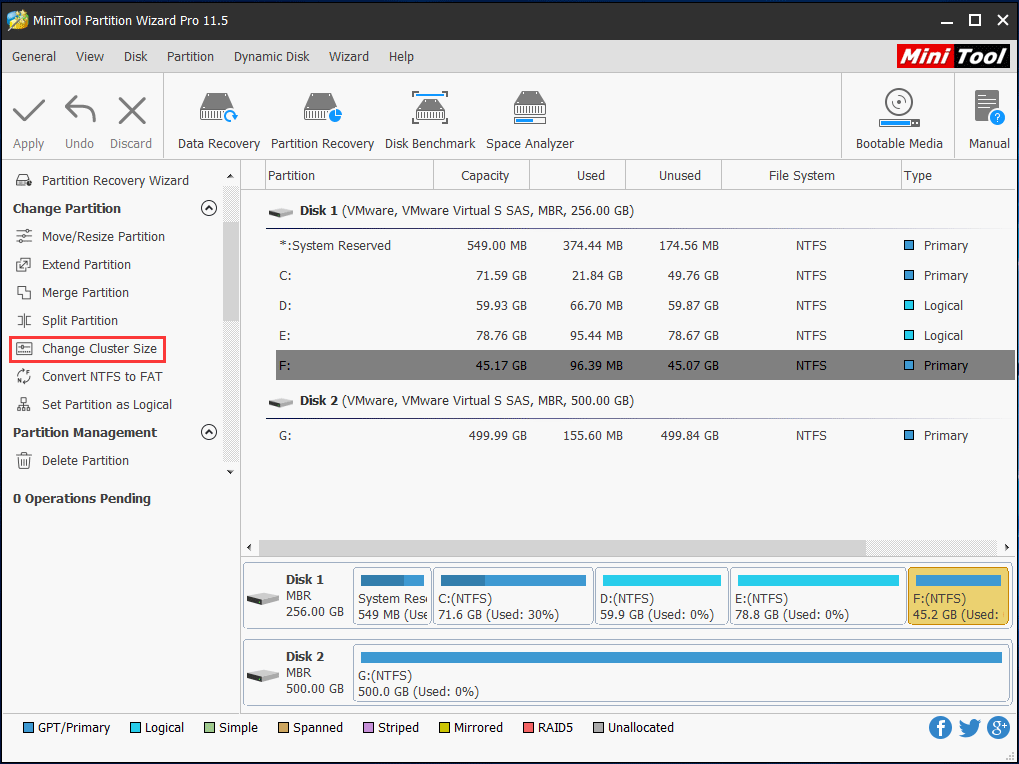
Task: Click GPT/Primary legend color swatch
Action: coord(28,728)
